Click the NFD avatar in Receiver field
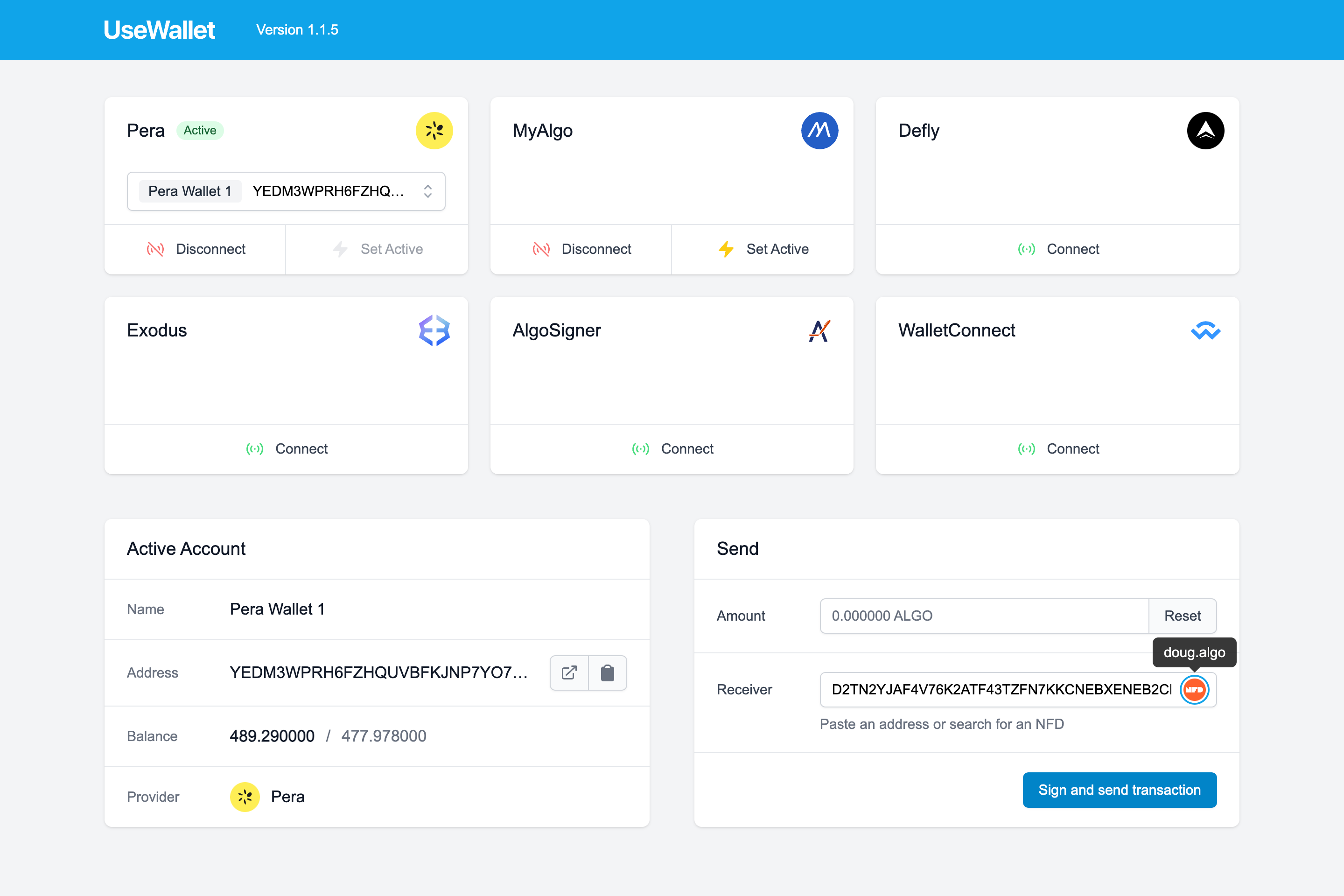 [1194, 690]
